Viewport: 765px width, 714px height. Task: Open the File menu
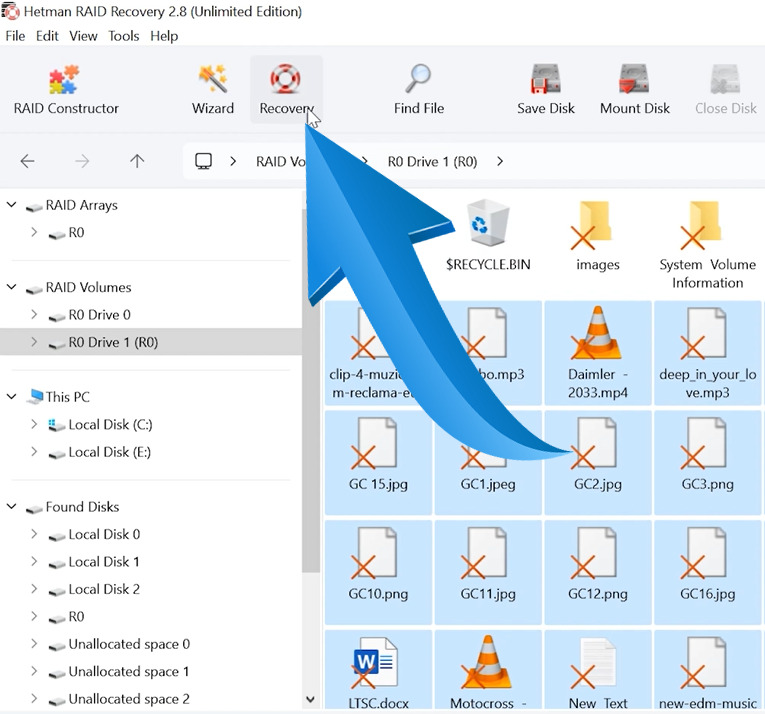click(x=15, y=36)
